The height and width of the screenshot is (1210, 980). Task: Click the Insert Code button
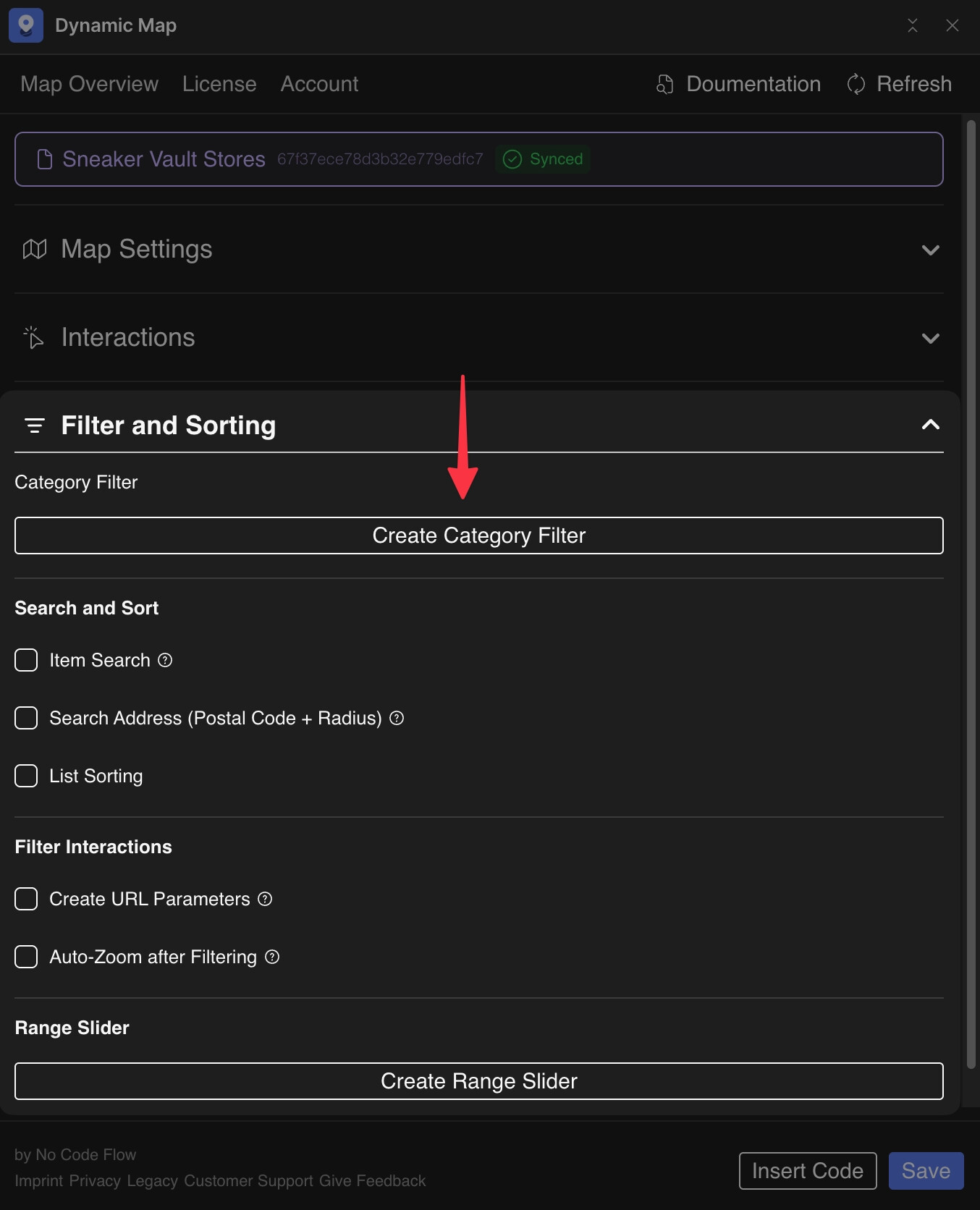click(808, 1171)
